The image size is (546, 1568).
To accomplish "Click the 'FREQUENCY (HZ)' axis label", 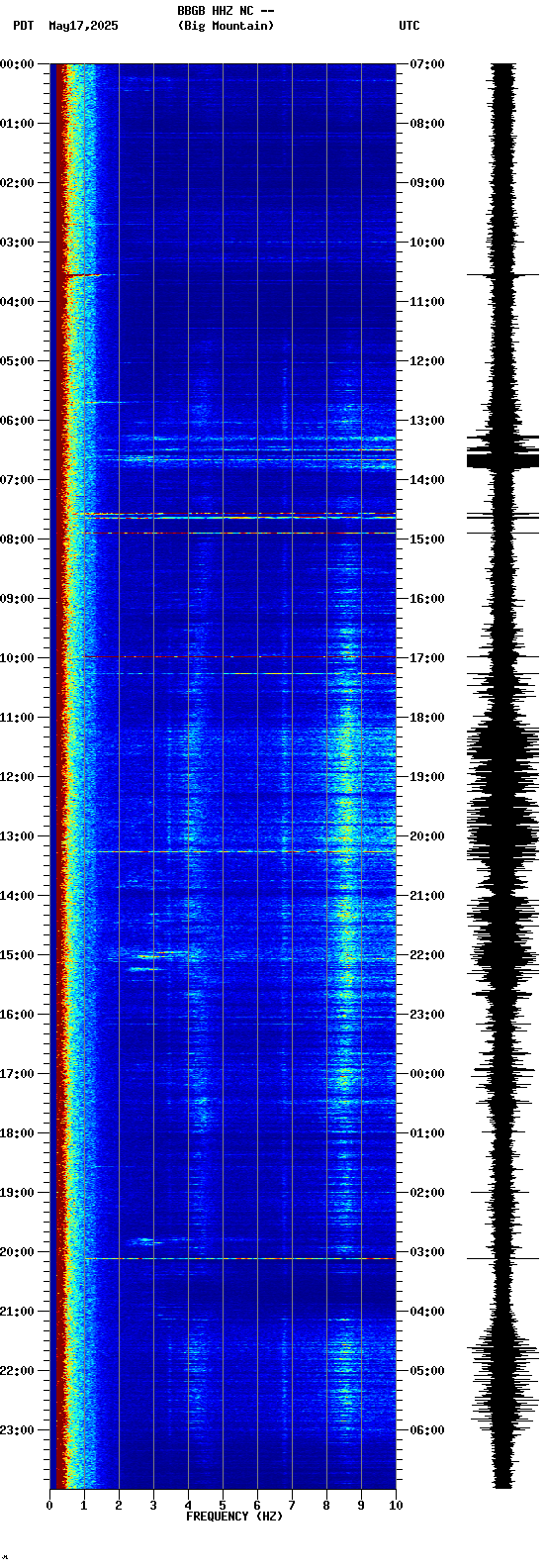I will tap(234, 1517).
